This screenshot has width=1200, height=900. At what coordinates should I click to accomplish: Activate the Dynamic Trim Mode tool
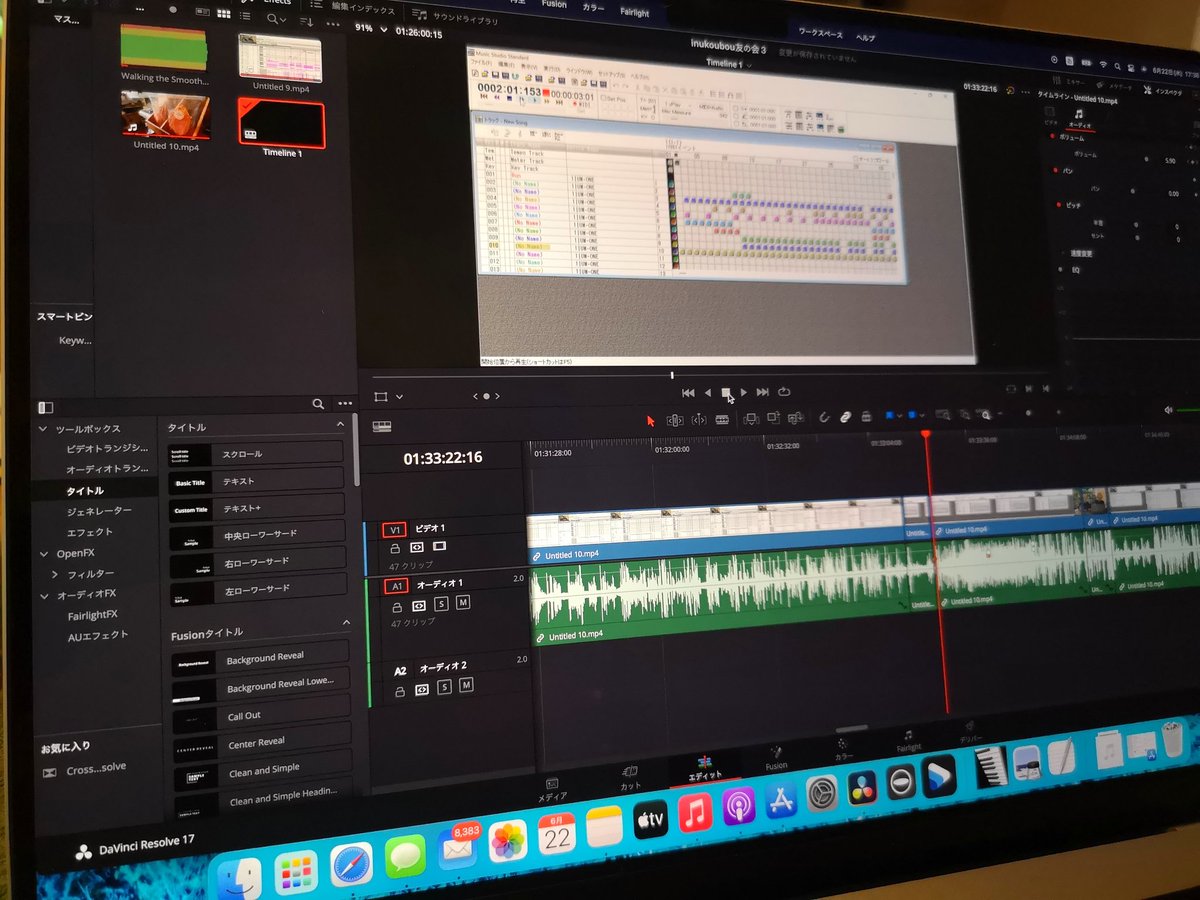699,420
